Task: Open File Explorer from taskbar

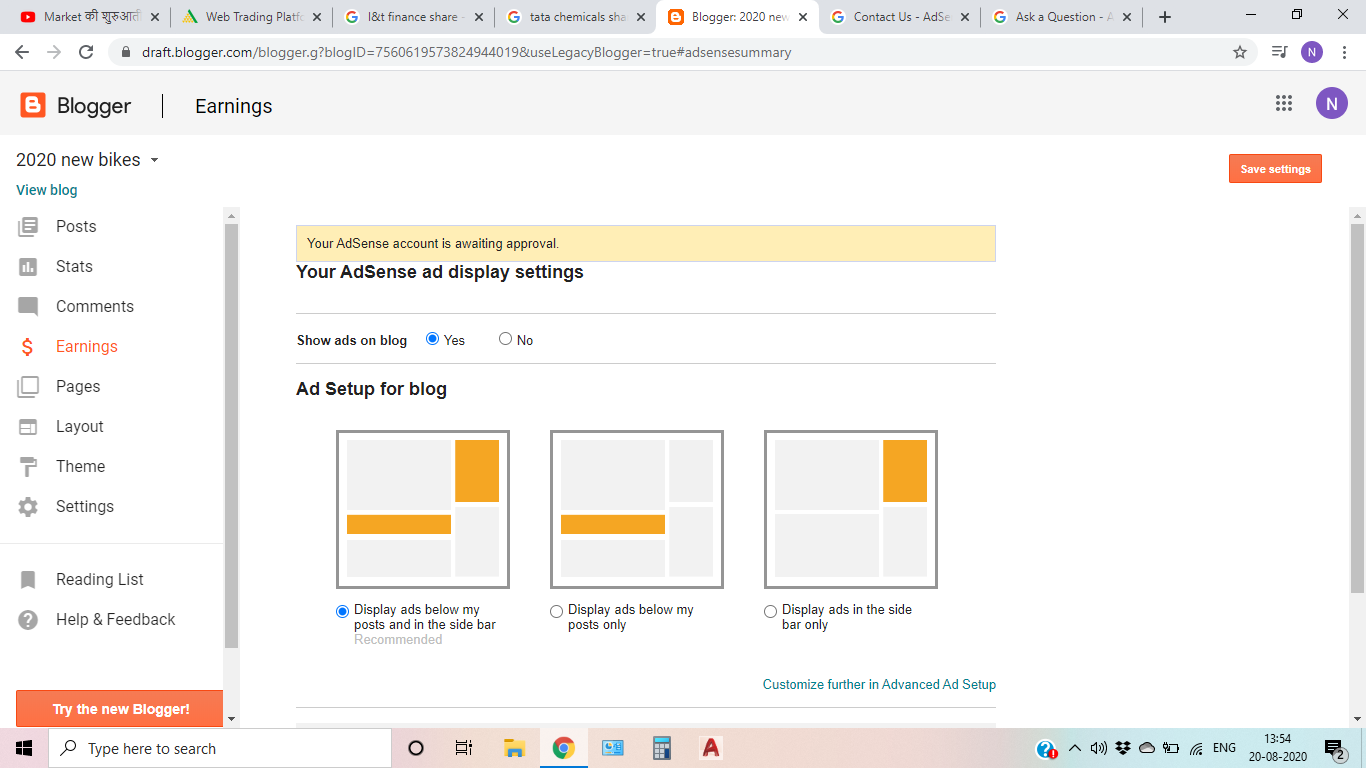Action: point(514,748)
